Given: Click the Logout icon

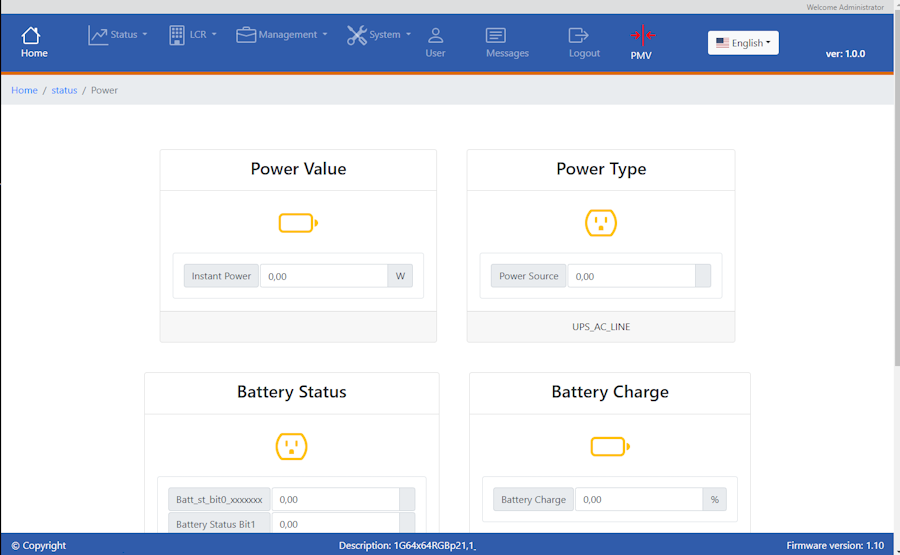Looking at the screenshot, I should [x=579, y=36].
